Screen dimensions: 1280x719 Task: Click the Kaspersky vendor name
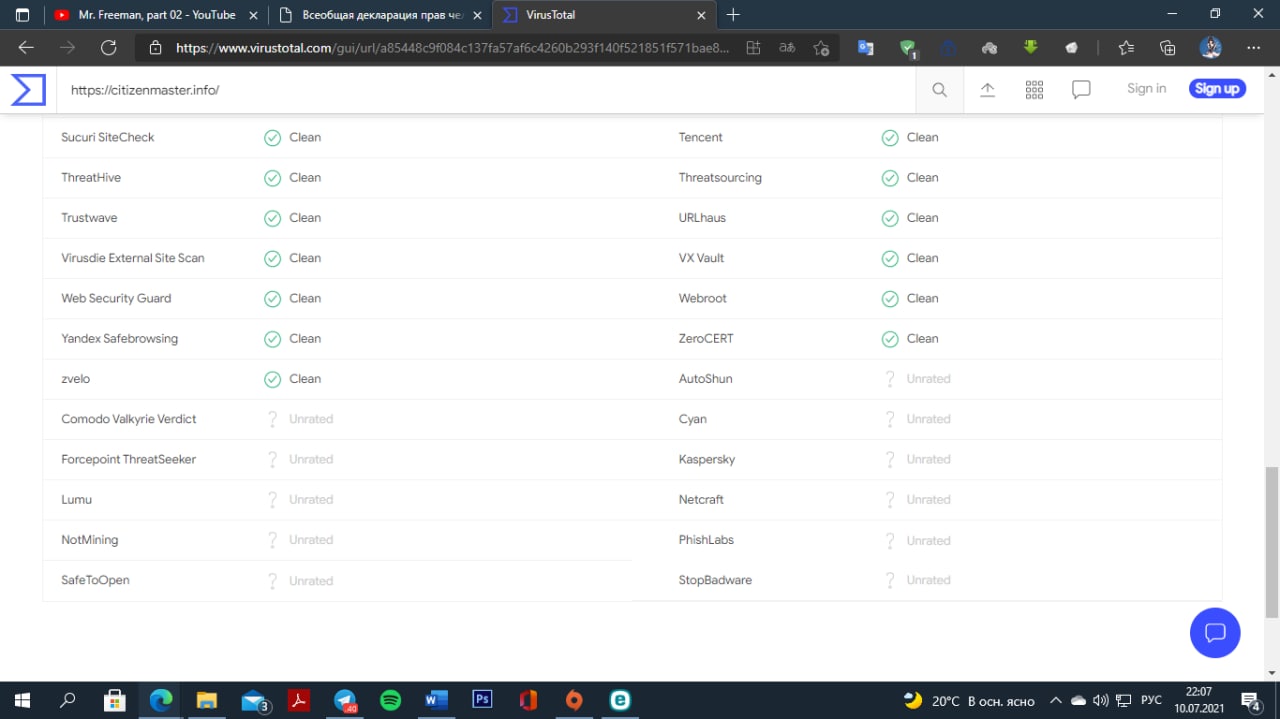coord(707,459)
